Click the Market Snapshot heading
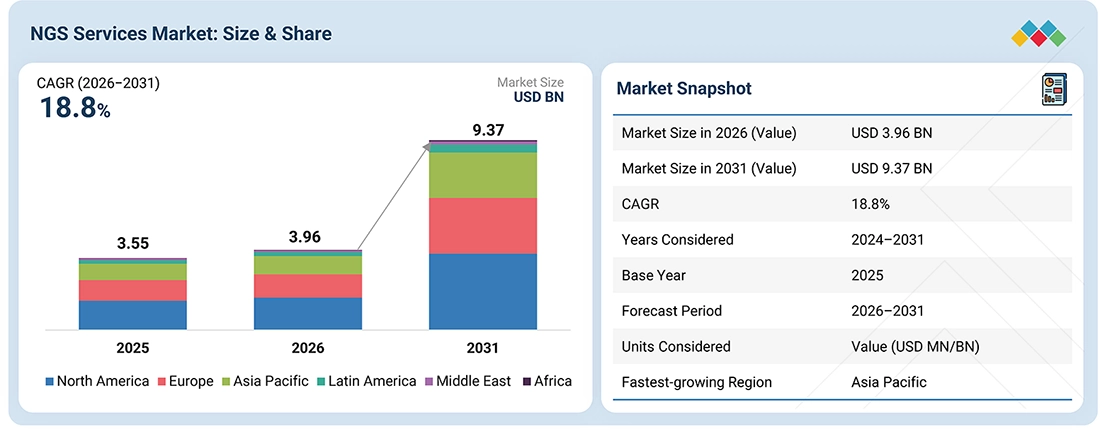Viewport: 1100px width, 429px height. pyautogui.click(x=684, y=88)
